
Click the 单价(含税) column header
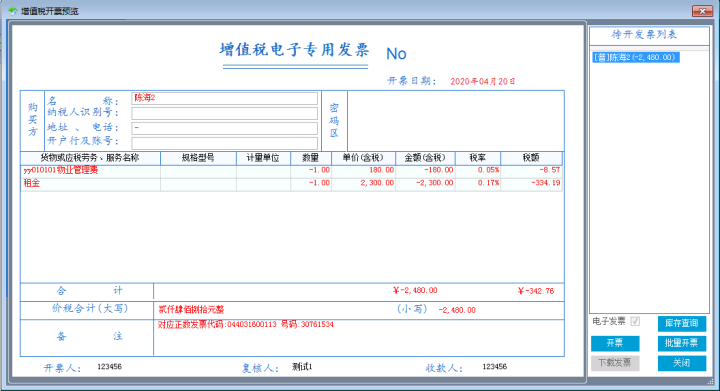click(363, 158)
